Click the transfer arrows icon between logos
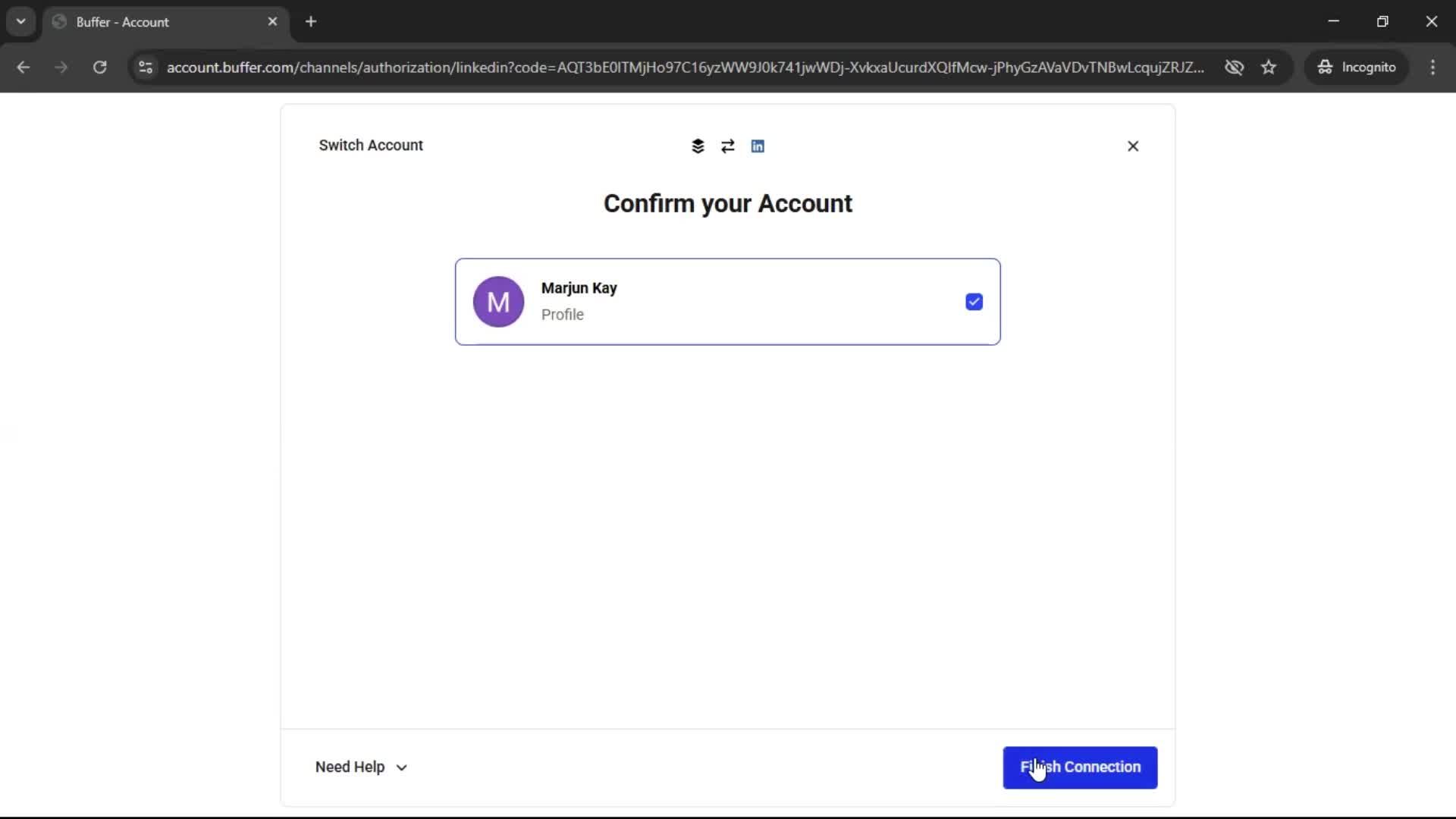Viewport: 1456px width, 819px height. (727, 146)
